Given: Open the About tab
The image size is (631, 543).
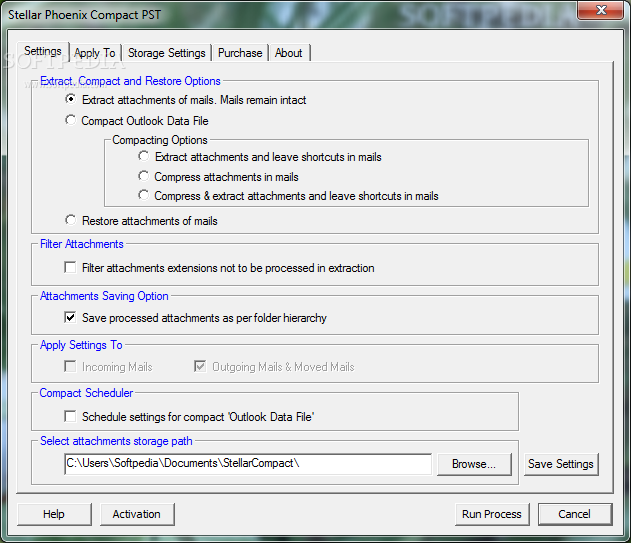Looking at the screenshot, I should pyautogui.click(x=289, y=53).
